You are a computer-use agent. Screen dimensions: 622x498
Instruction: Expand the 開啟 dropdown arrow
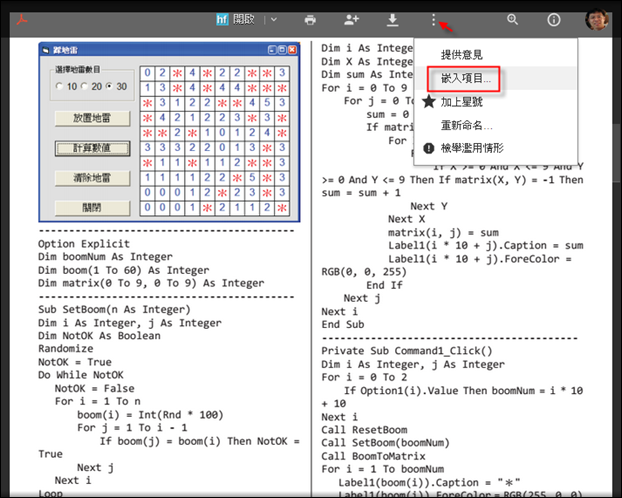tap(274, 19)
